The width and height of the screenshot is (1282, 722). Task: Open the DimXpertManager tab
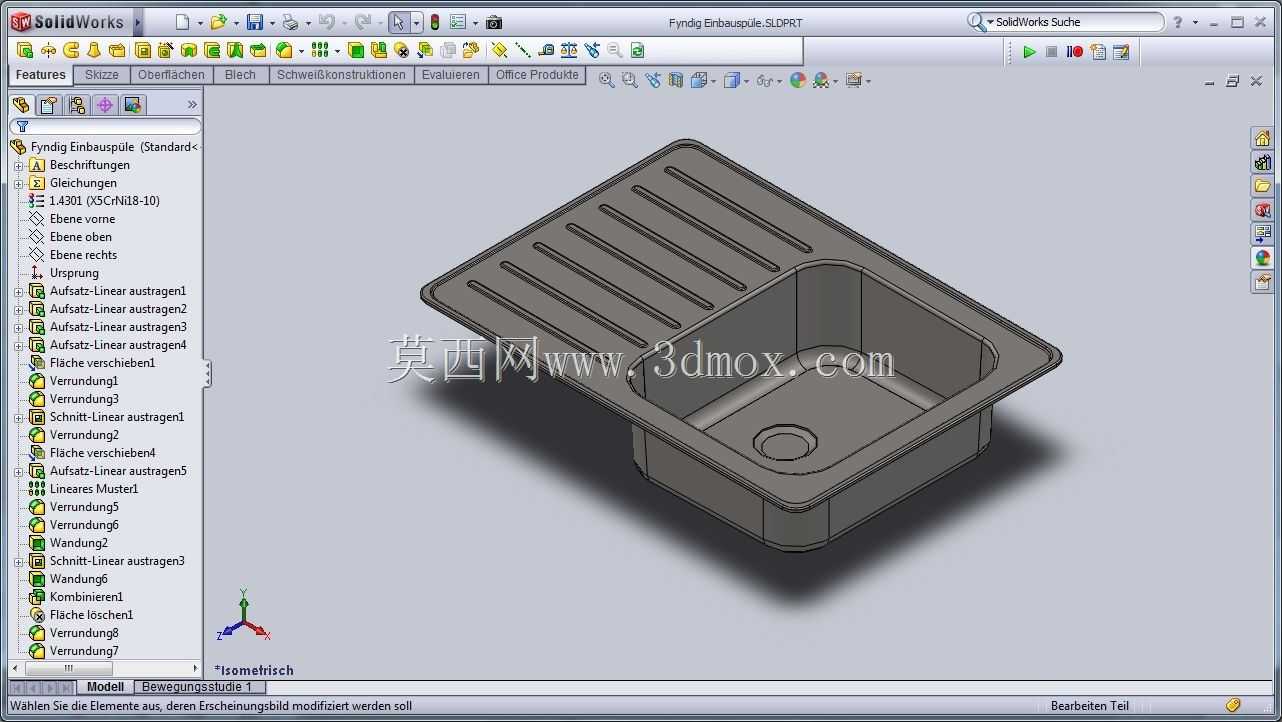105,104
